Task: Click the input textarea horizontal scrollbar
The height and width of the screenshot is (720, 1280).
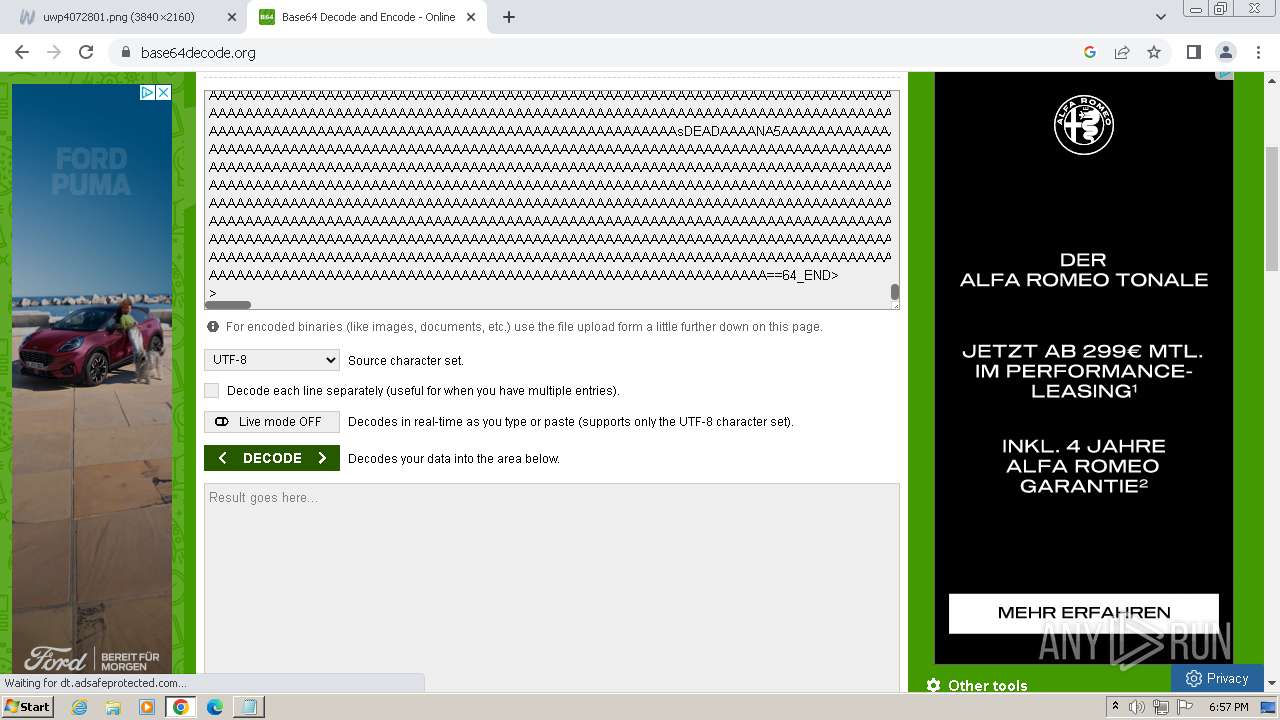Action: (228, 305)
